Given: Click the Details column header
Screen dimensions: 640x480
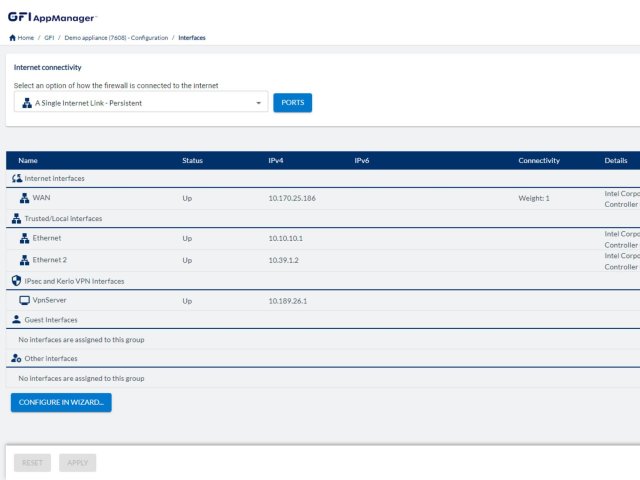Looking at the screenshot, I should pos(616,160).
